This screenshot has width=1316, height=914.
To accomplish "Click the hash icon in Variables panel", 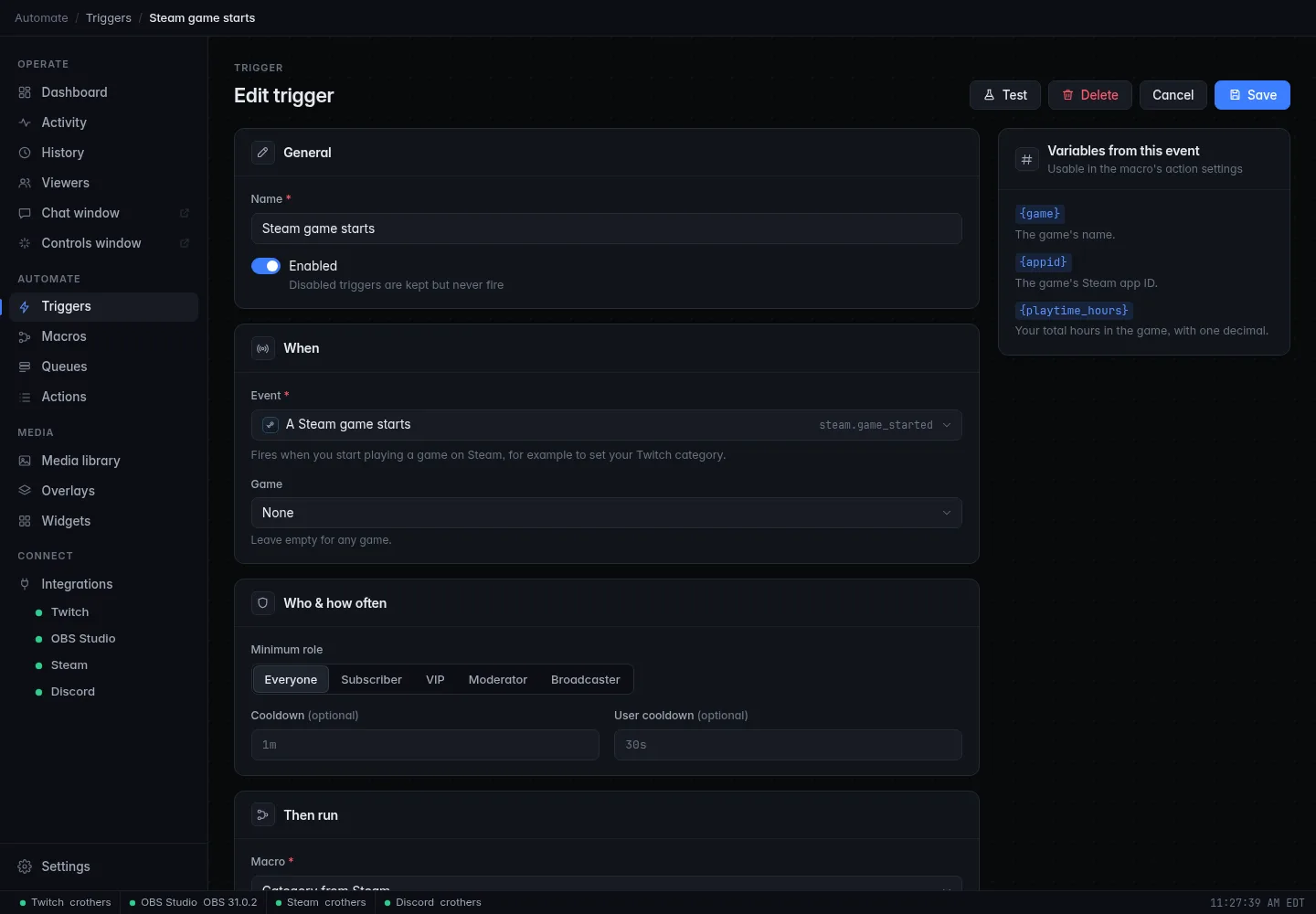I will tap(1027, 159).
